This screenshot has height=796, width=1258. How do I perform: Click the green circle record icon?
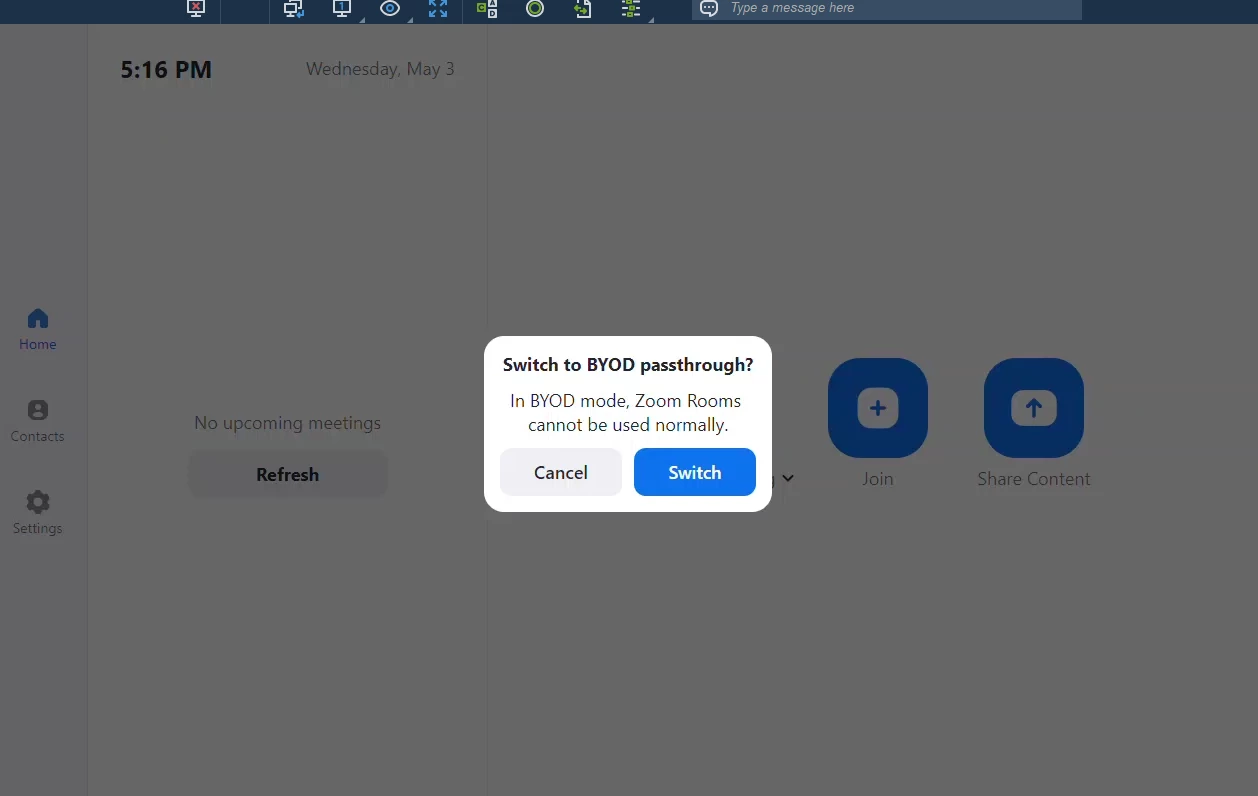[x=535, y=8]
